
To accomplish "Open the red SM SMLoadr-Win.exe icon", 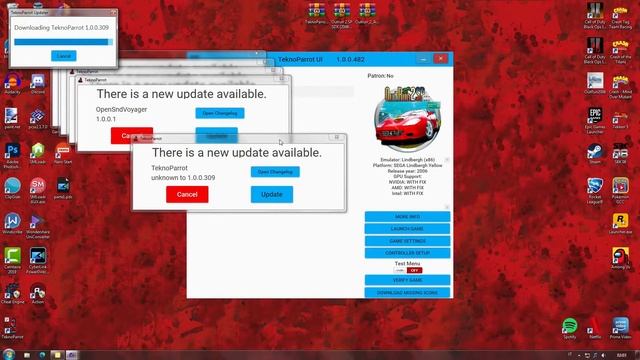I will pos(38,190).
